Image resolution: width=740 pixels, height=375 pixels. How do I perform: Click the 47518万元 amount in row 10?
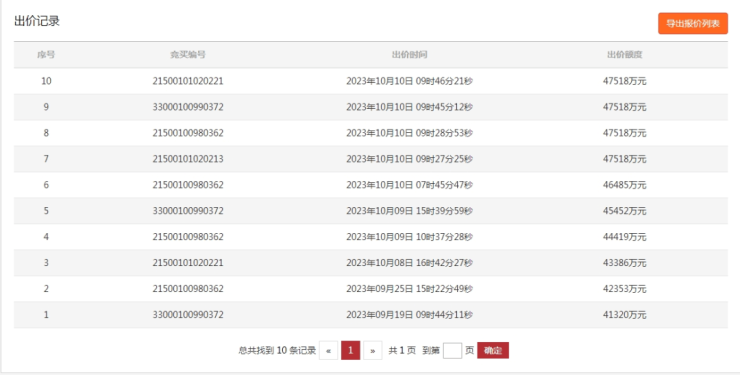click(x=624, y=81)
